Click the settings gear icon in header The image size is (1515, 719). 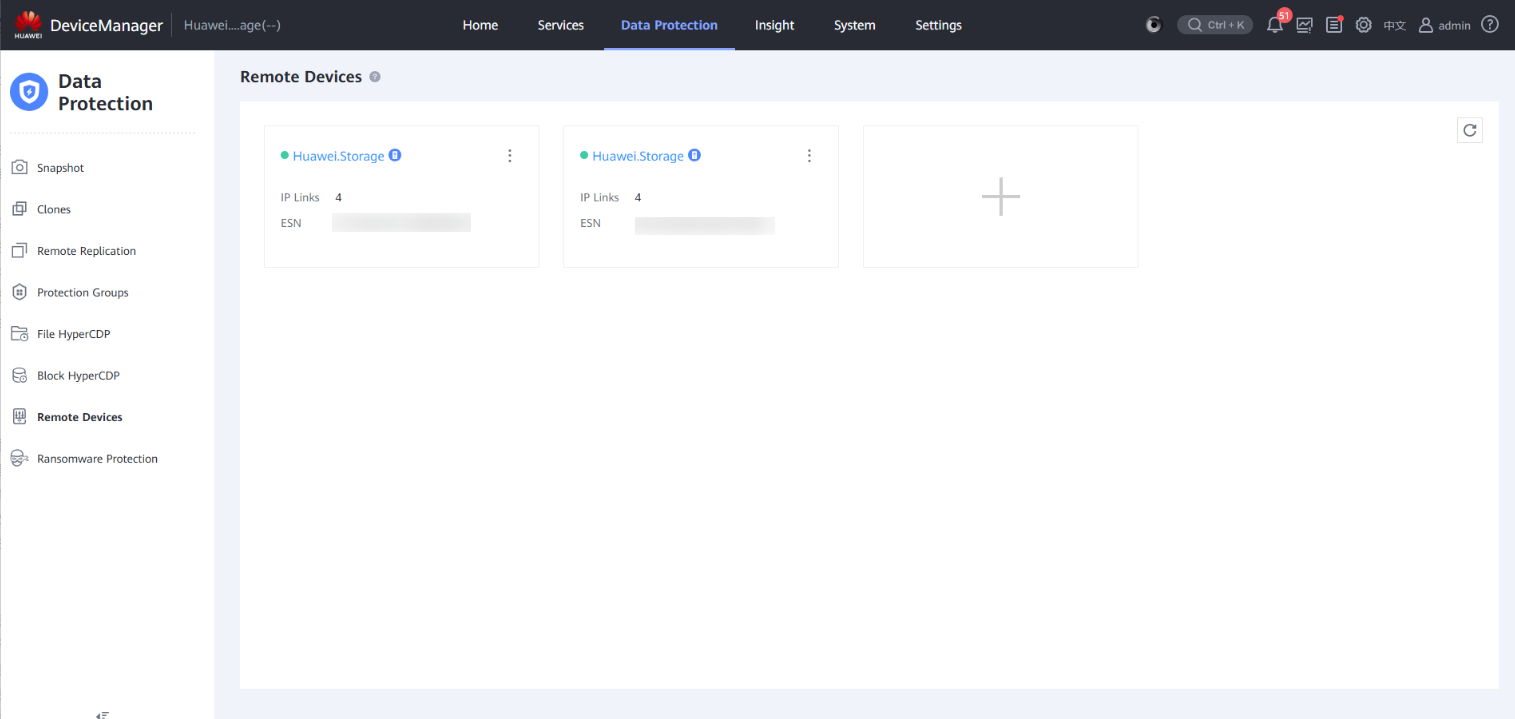1363,26
